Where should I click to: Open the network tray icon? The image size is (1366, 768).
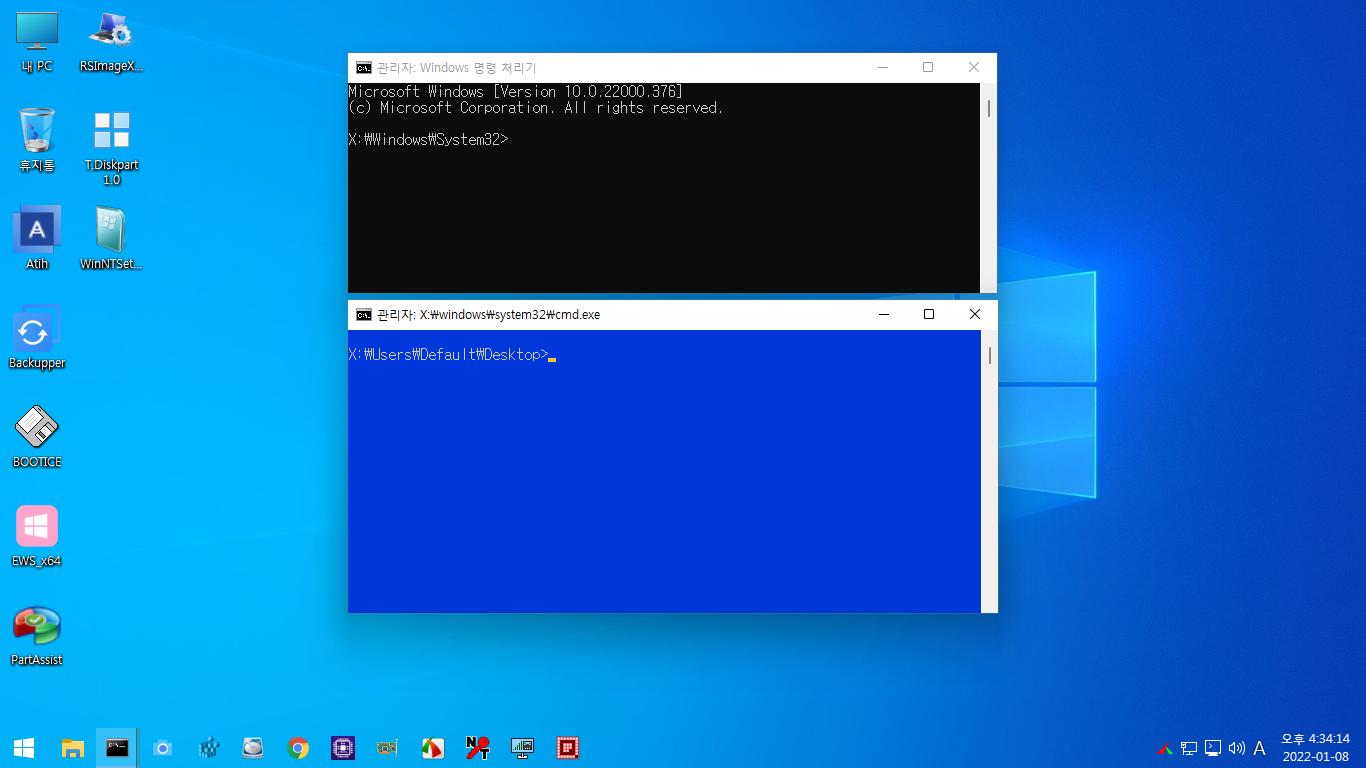point(1189,748)
